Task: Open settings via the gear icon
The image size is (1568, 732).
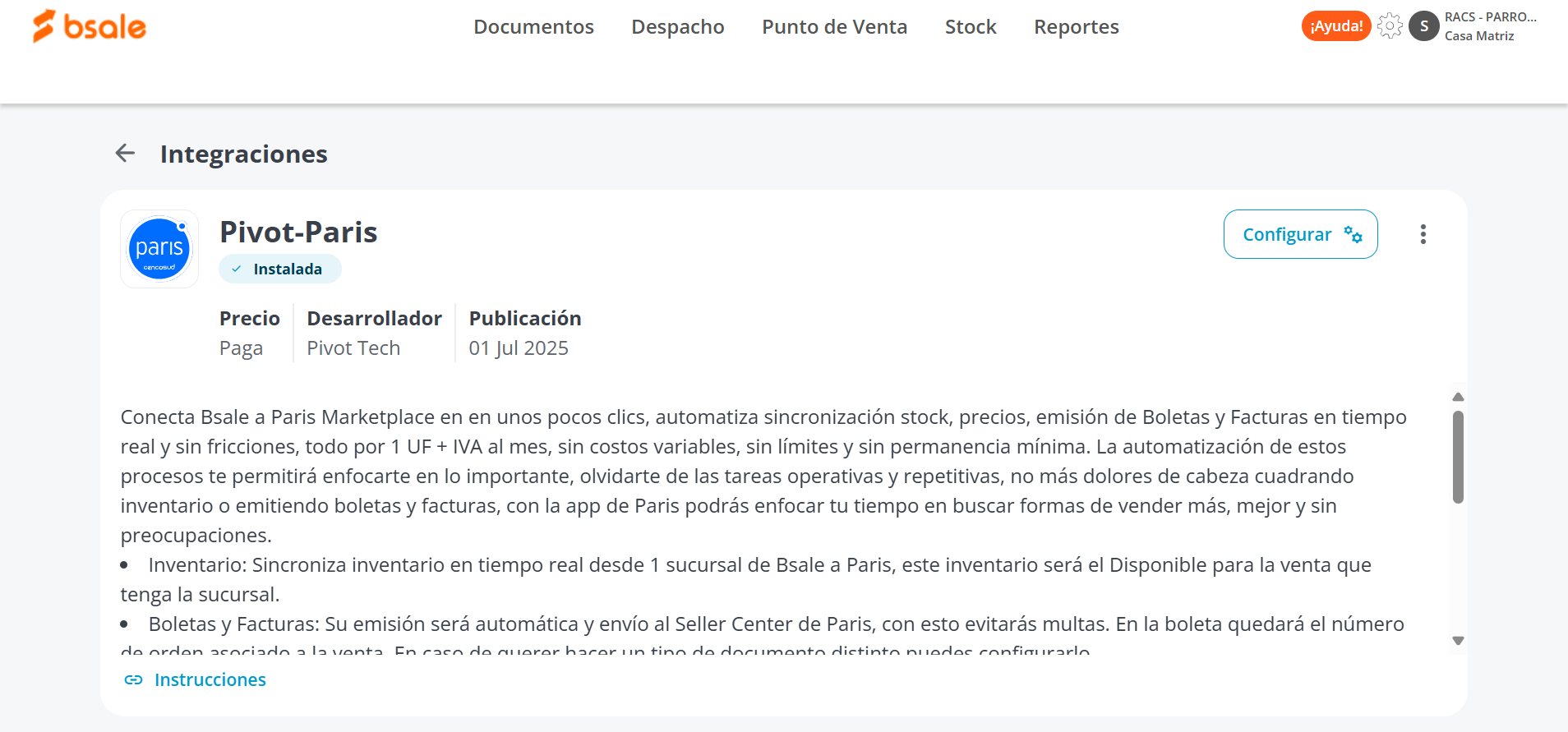Action: (1390, 26)
